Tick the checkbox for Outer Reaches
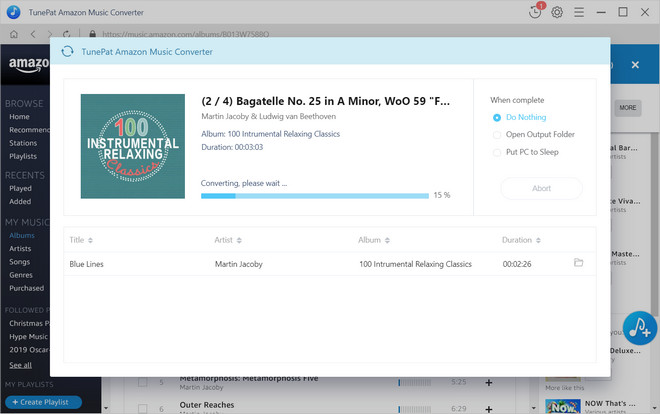 click(x=143, y=409)
